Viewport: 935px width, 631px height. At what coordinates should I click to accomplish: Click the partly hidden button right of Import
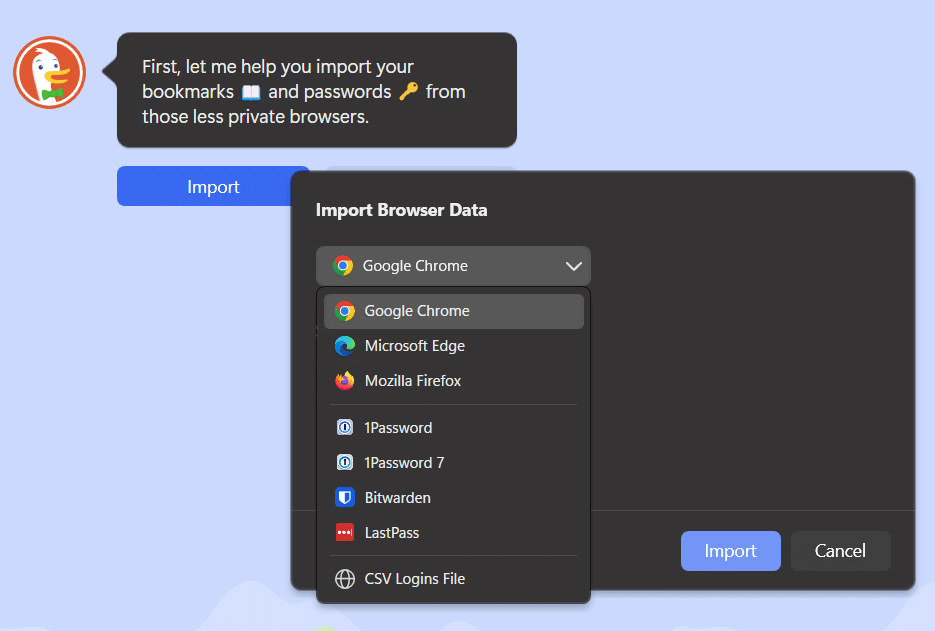420,169
